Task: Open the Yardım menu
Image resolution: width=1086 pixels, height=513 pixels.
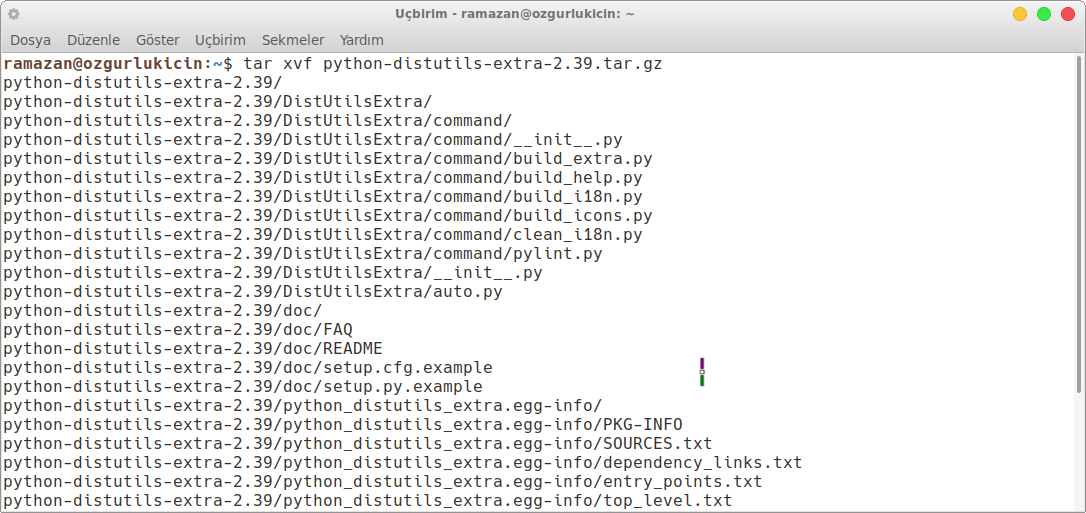Action: (362, 40)
